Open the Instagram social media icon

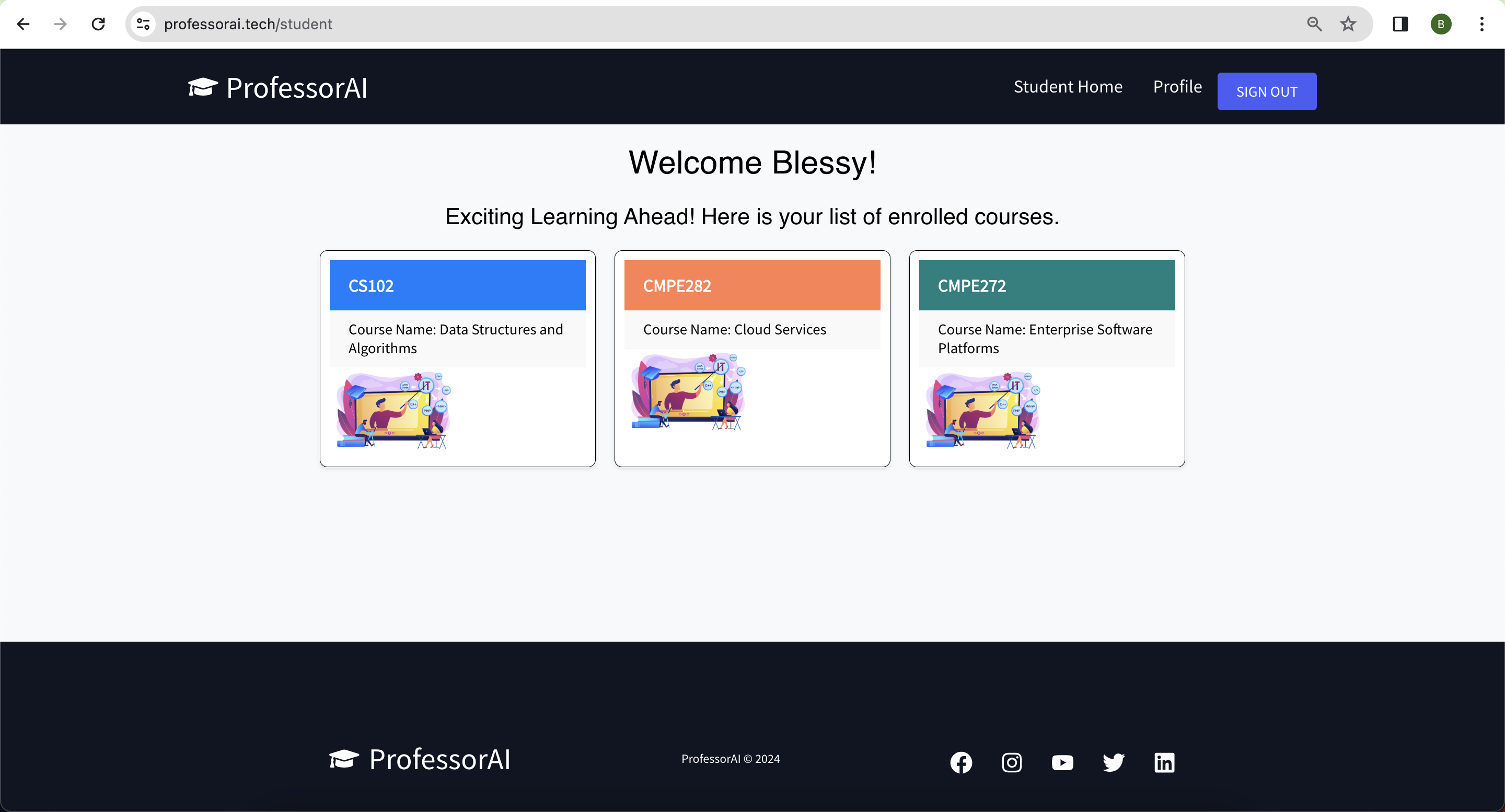1012,762
